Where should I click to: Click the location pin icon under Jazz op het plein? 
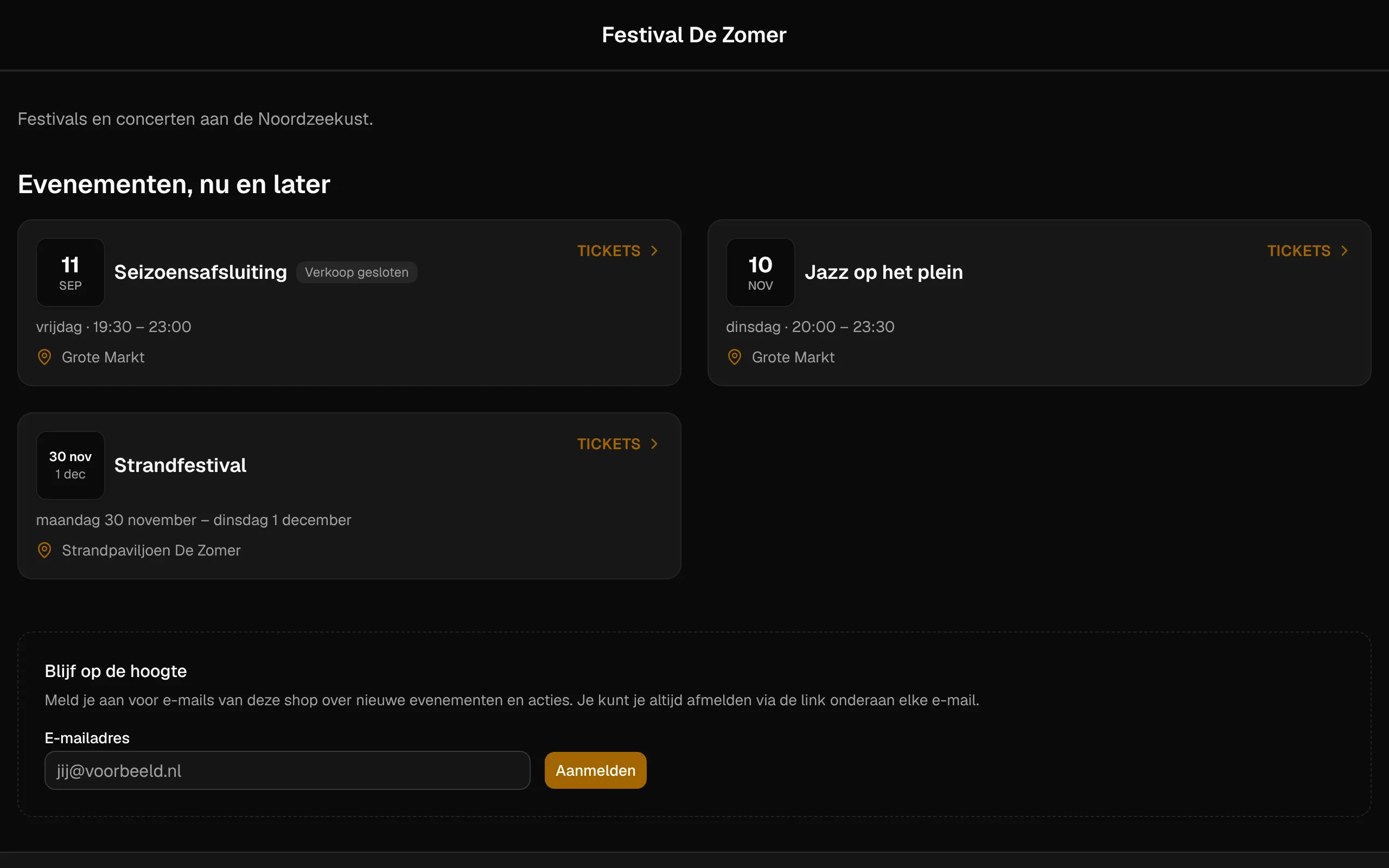click(734, 357)
